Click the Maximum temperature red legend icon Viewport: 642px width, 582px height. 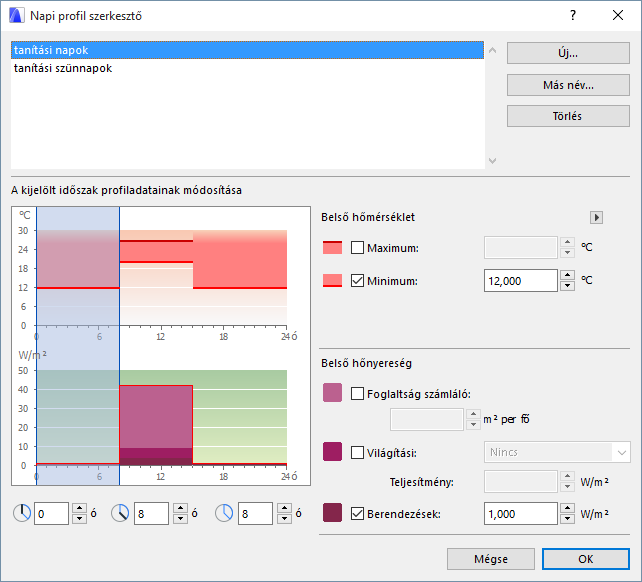coord(332,248)
